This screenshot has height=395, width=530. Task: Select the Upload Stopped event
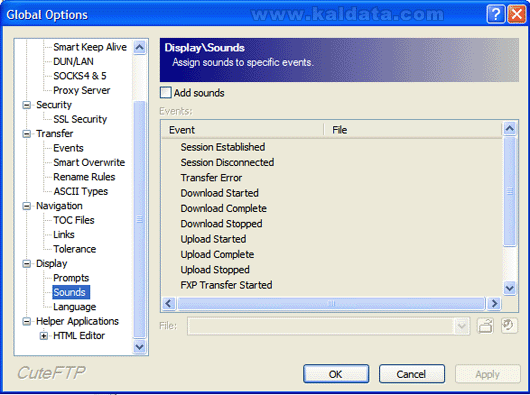(x=215, y=270)
